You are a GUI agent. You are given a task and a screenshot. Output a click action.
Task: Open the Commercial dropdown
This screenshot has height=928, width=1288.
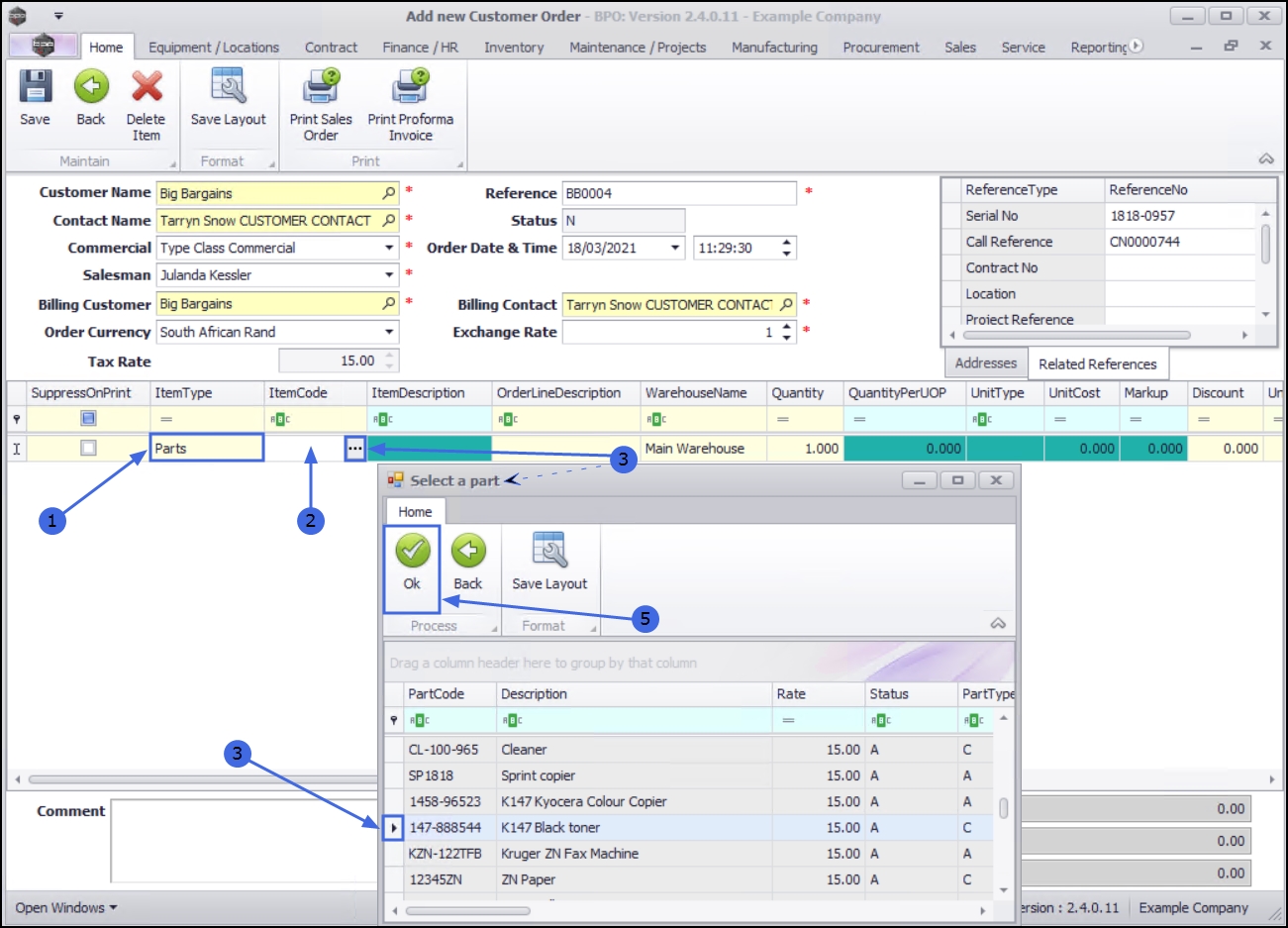point(390,248)
